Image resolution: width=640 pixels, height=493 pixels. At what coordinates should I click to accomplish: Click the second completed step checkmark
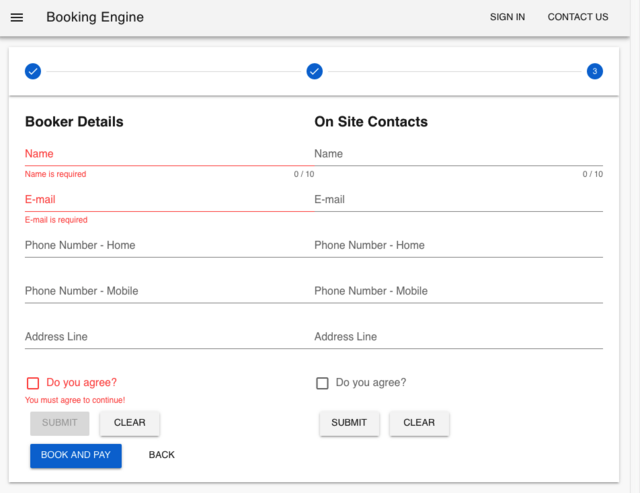pyautogui.click(x=314, y=71)
